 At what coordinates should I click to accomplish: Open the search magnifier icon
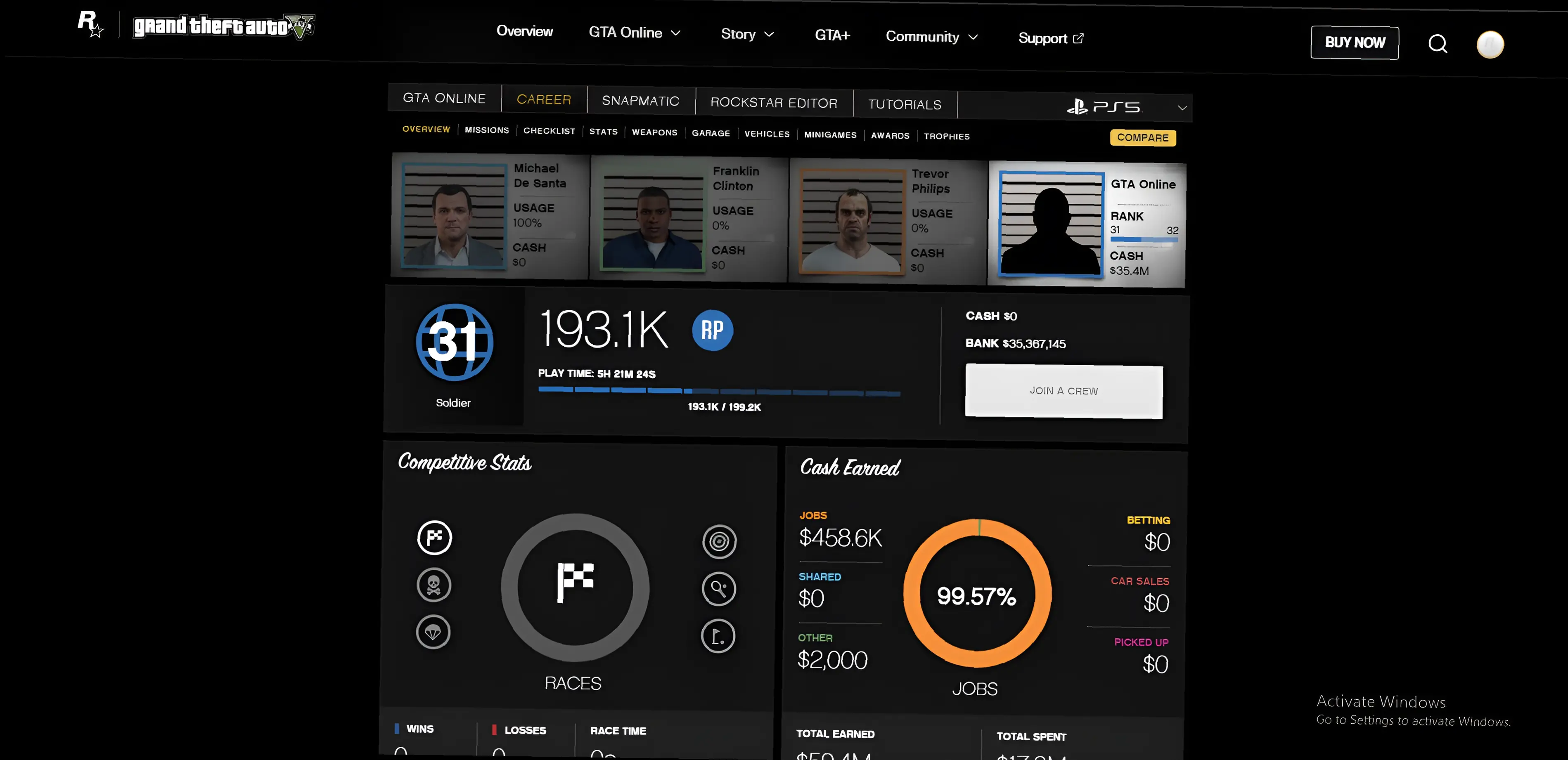click(1437, 44)
